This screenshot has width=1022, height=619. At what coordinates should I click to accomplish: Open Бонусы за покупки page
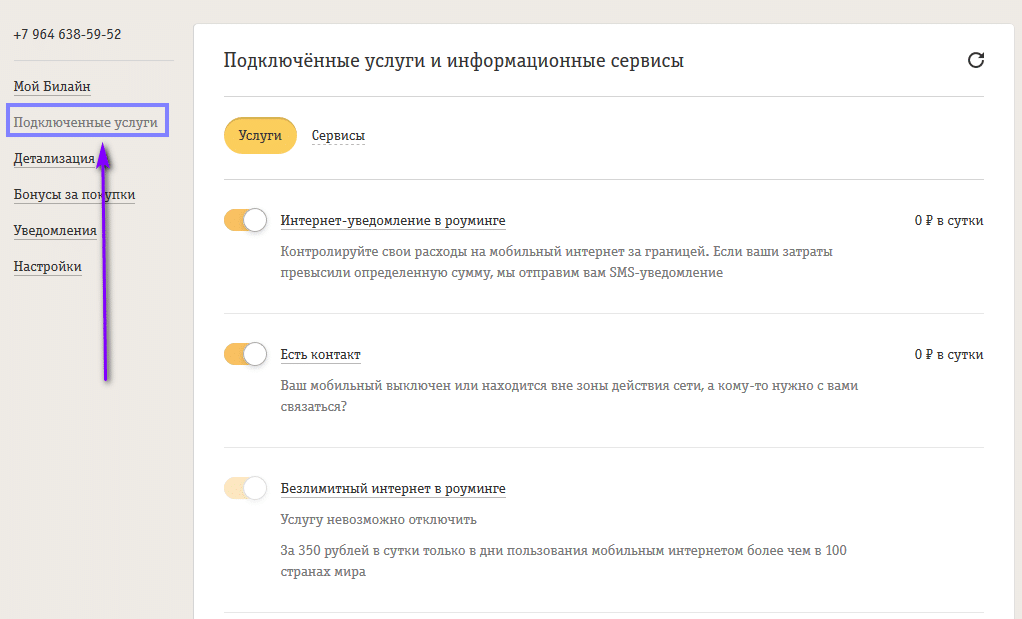74,195
